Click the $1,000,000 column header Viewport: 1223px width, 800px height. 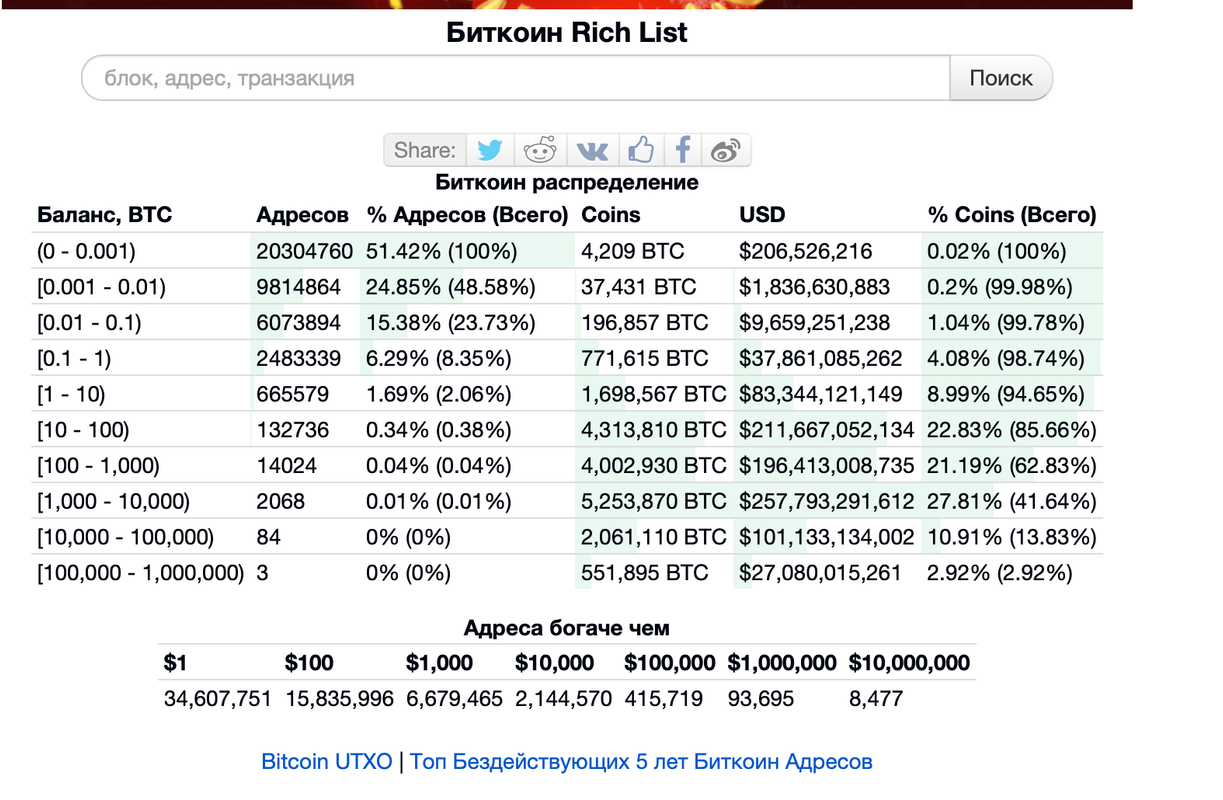point(782,663)
